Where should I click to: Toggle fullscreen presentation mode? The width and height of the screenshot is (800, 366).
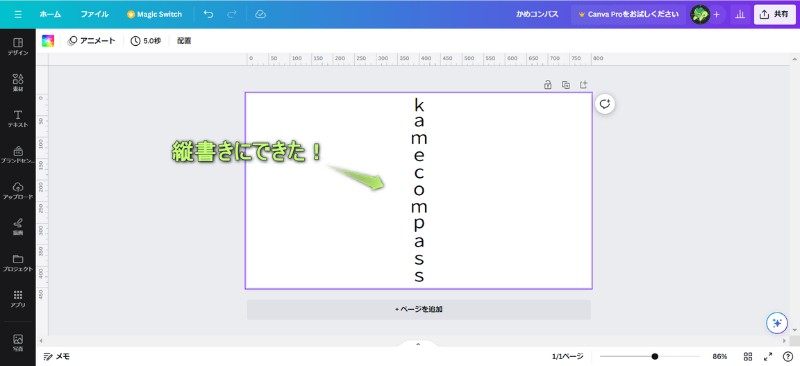click(768, 356)
